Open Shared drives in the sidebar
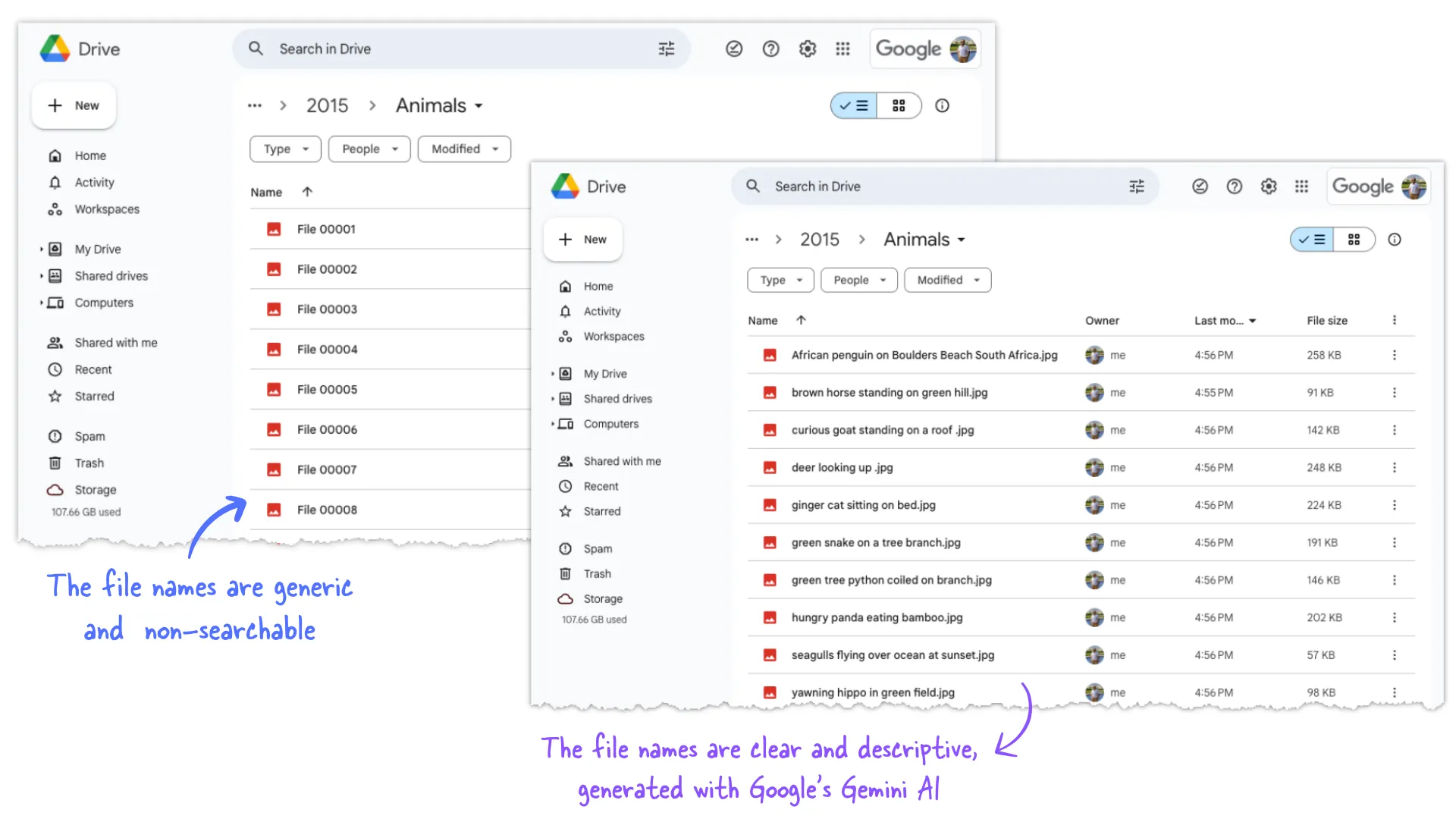 coord(617,398)
